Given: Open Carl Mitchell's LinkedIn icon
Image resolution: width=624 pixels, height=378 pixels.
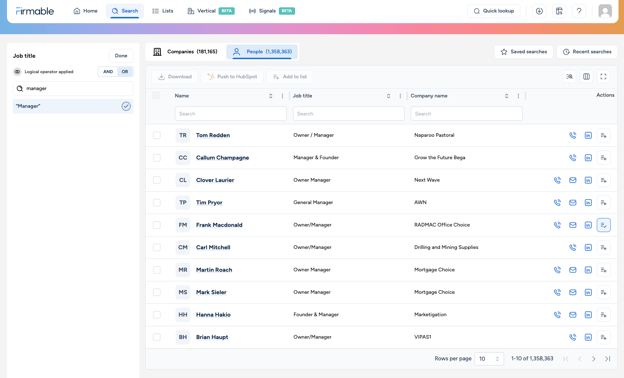Looking at the screenshot, I should pos(588,247).
